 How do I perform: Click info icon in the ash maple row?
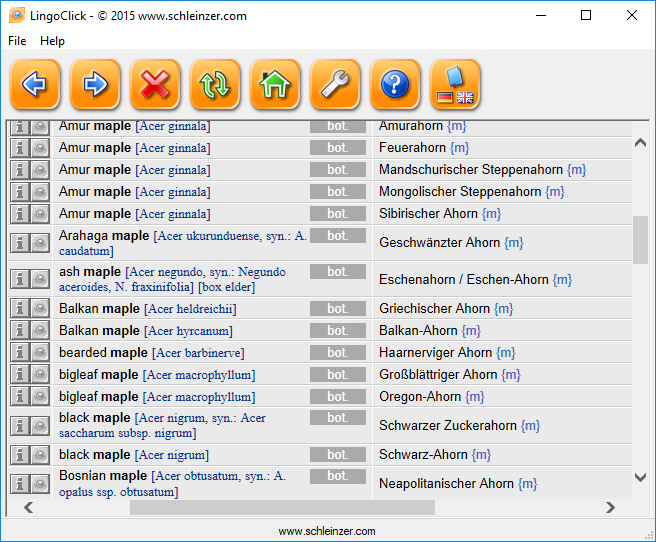click(x=19, y=279)
